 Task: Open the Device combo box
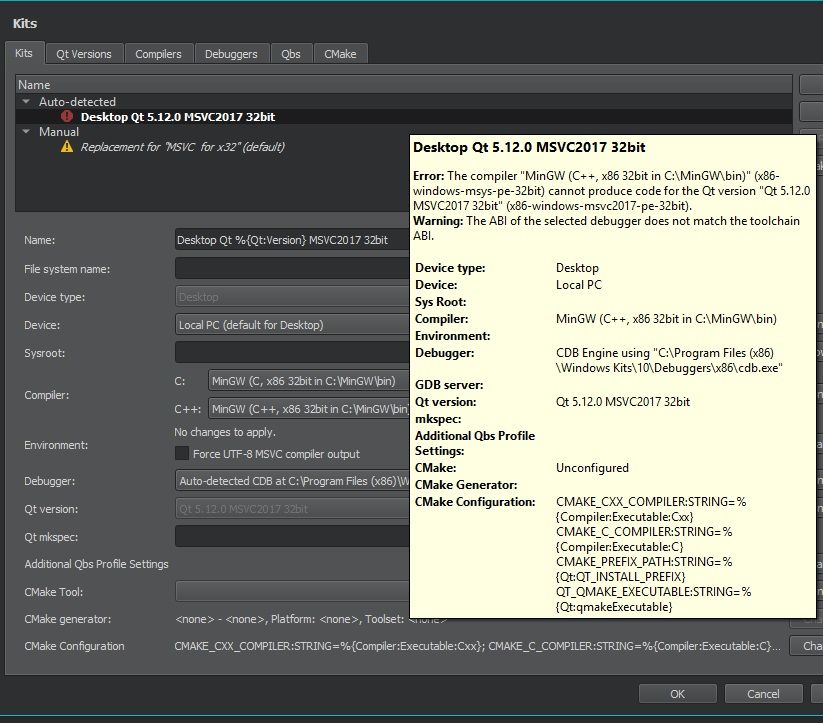pyautogui.click(x=292, y=324)
